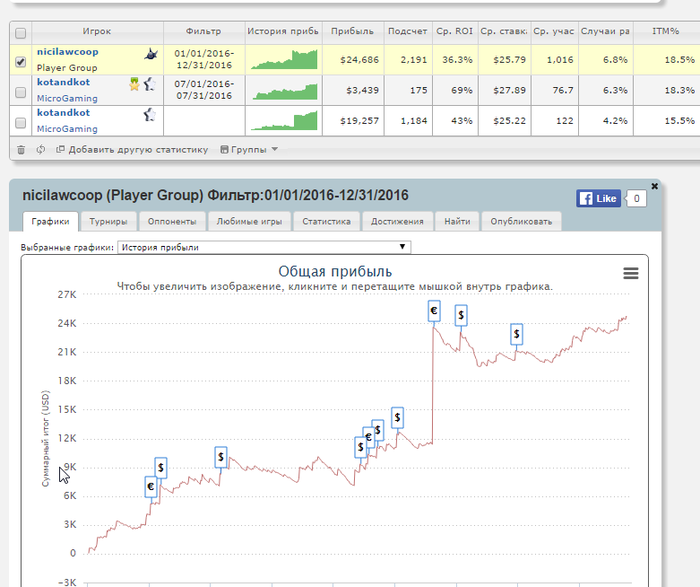700x587 pixels.
Task: Click the Facebook like count 0
Action: pos(636,199)
